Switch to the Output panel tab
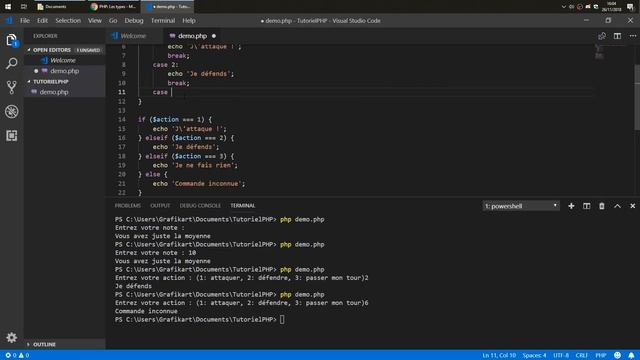640x360 pixels. 160,206
